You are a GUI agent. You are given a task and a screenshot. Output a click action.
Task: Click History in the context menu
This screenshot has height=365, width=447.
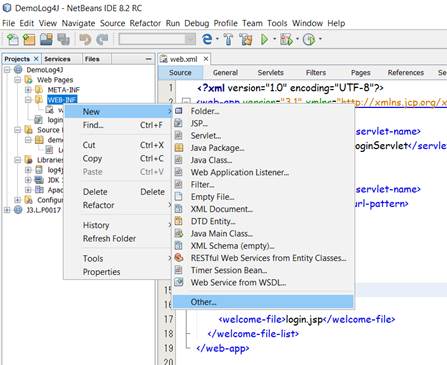point(117,225)
